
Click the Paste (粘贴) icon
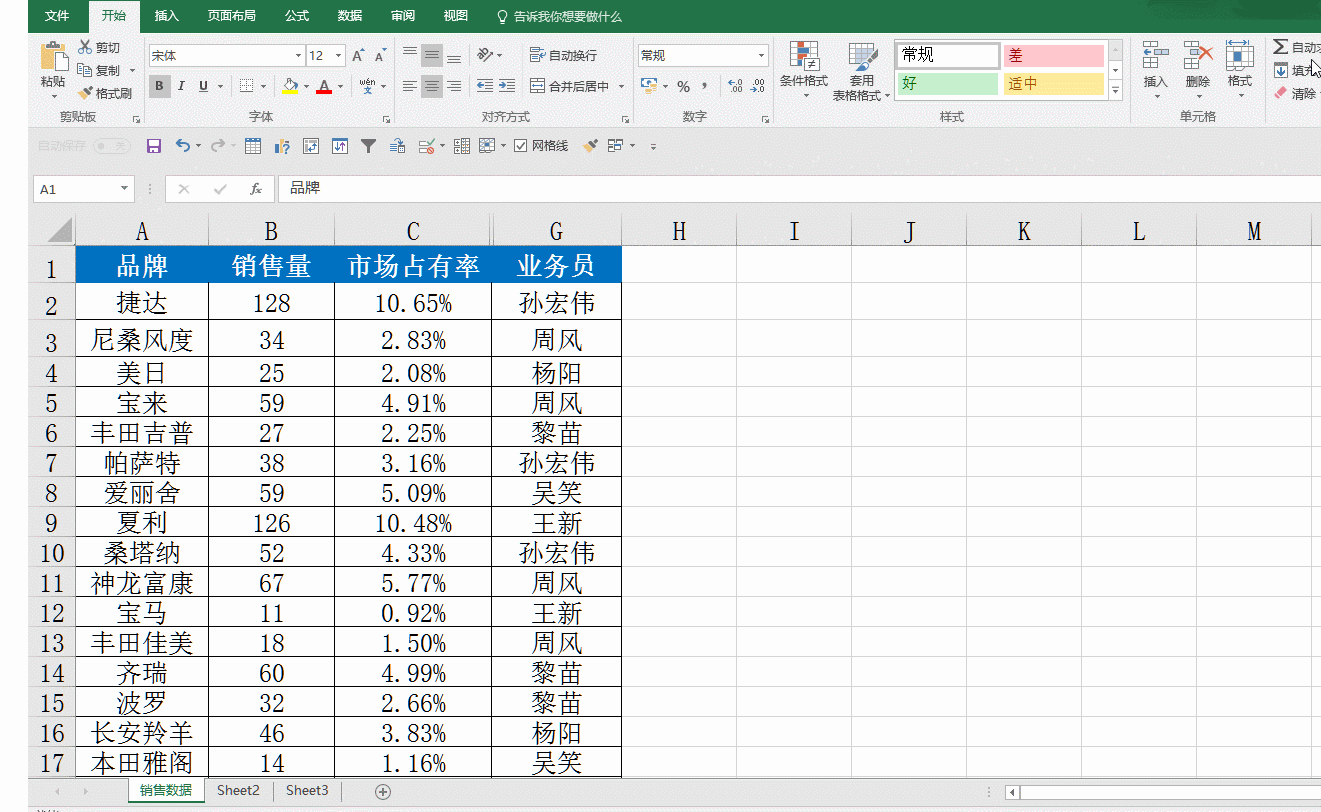pyautogui.click(x=52, y=56)
